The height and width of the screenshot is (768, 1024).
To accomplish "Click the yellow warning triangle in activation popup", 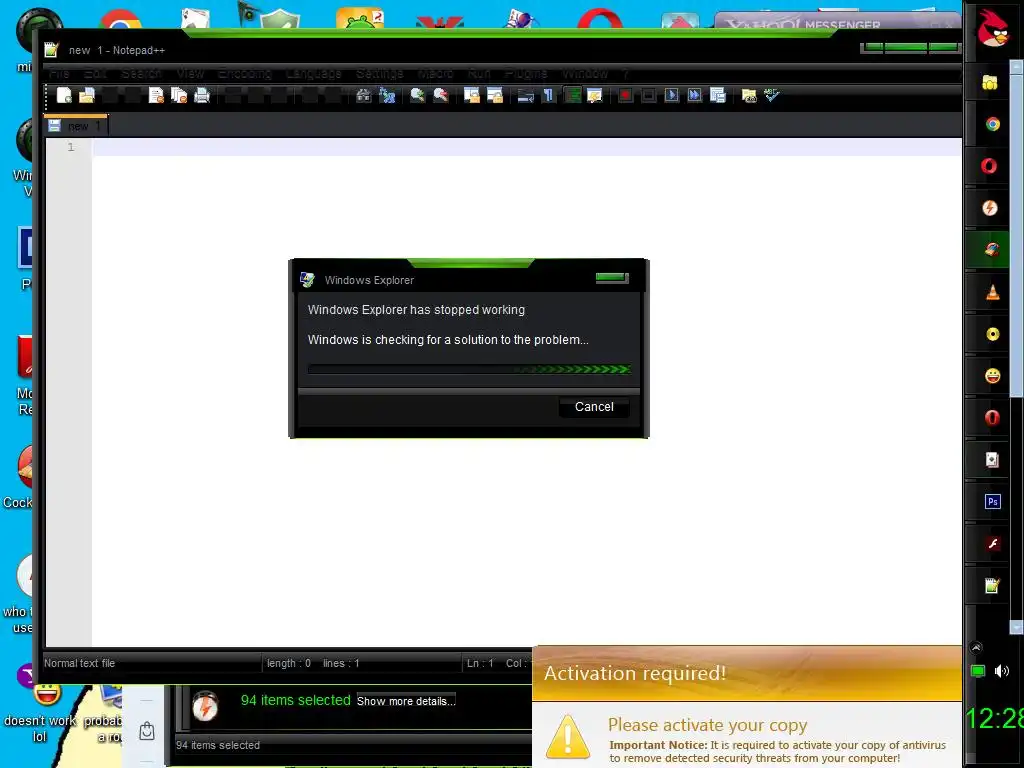I will [568, 737].
